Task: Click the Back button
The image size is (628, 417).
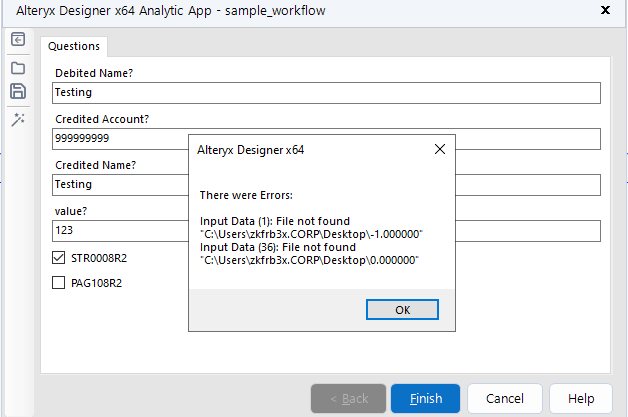Action: click(348, 398)
